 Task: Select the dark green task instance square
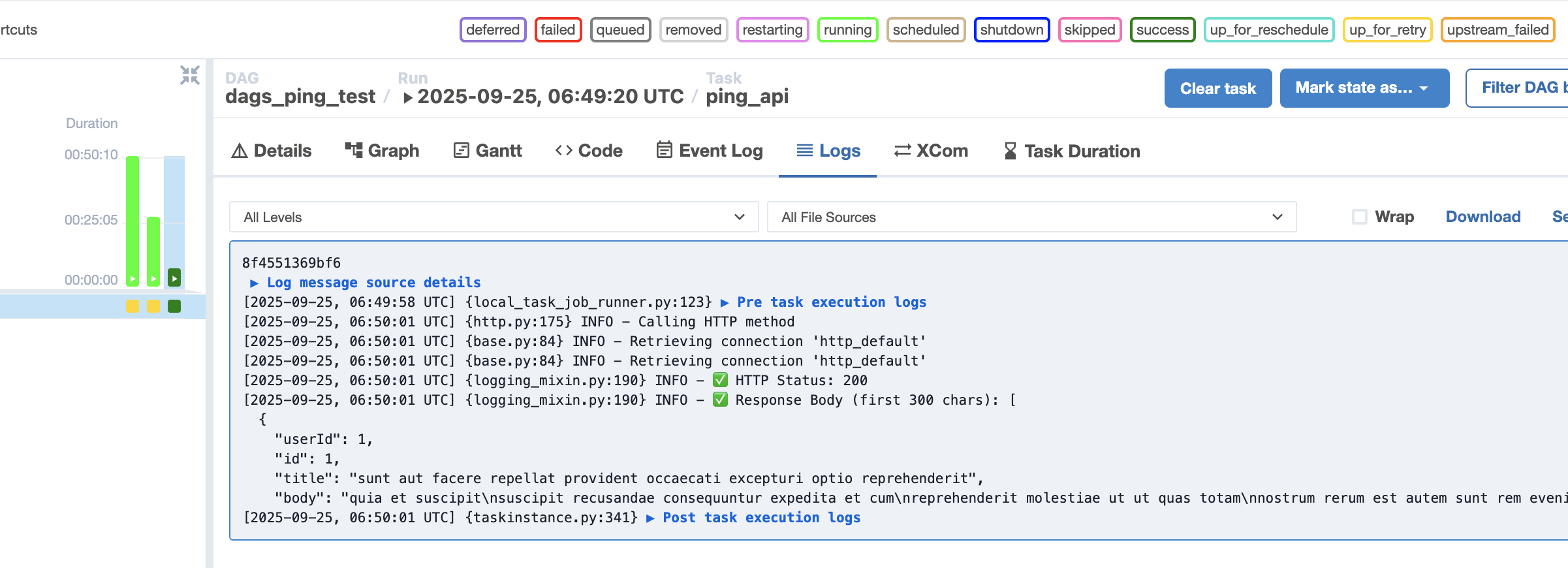(x=174, y=306)
